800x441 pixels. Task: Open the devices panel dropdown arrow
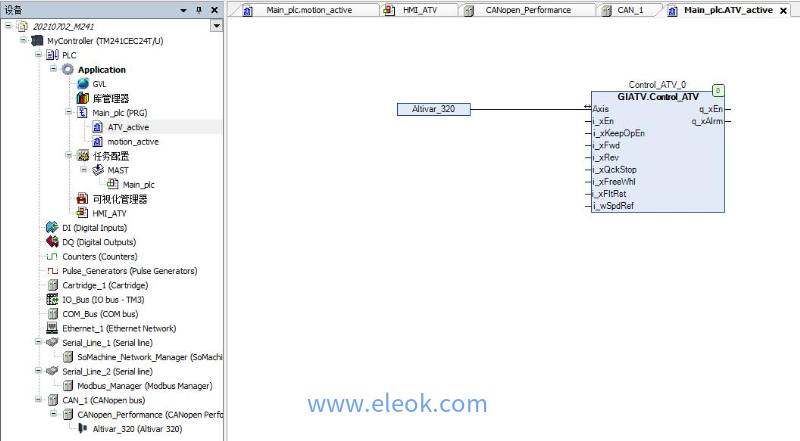tap(217, 26)
